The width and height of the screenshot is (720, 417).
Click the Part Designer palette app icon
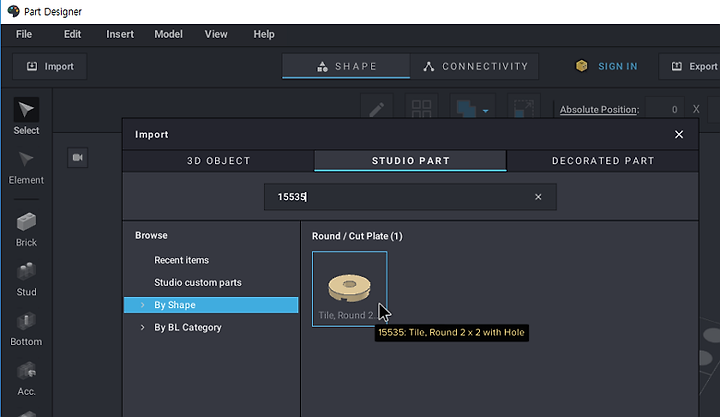click(x=13, y=11)
